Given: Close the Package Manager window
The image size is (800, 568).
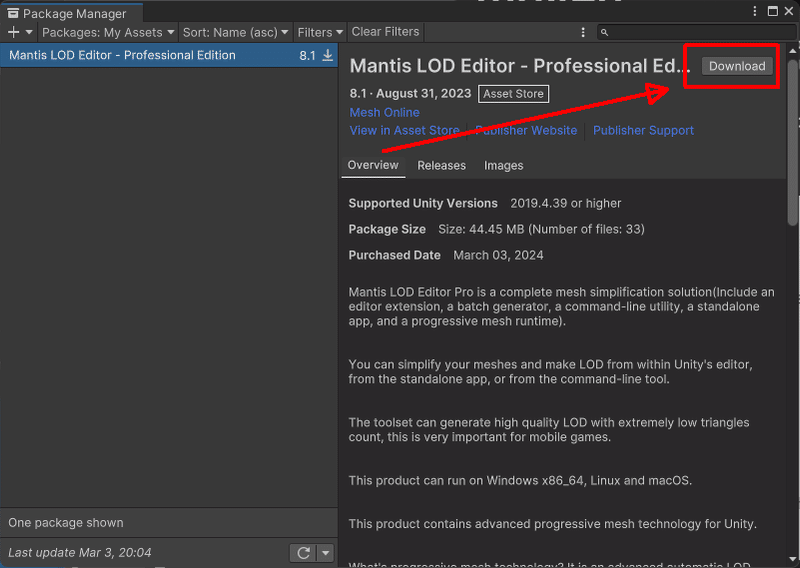Looking at the screenshot, I should tap(789, 11).
